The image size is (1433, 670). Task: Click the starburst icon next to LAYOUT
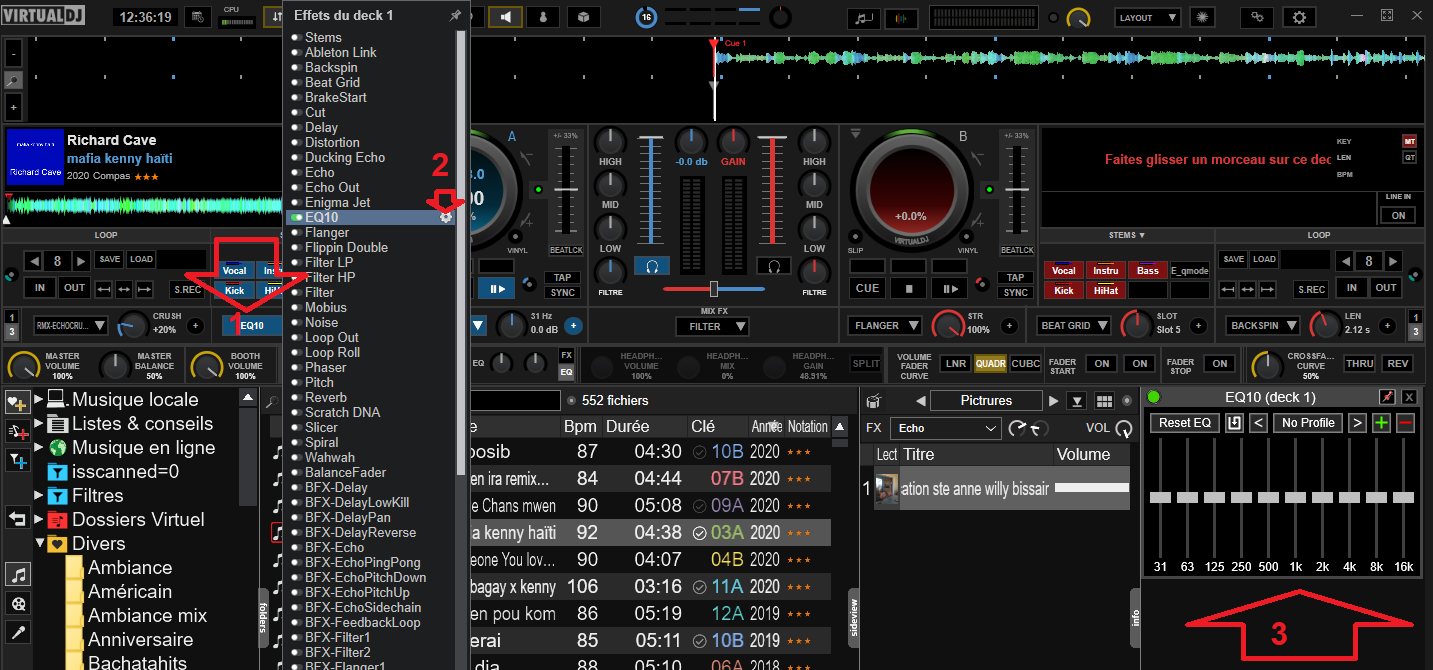(1204, 17)
